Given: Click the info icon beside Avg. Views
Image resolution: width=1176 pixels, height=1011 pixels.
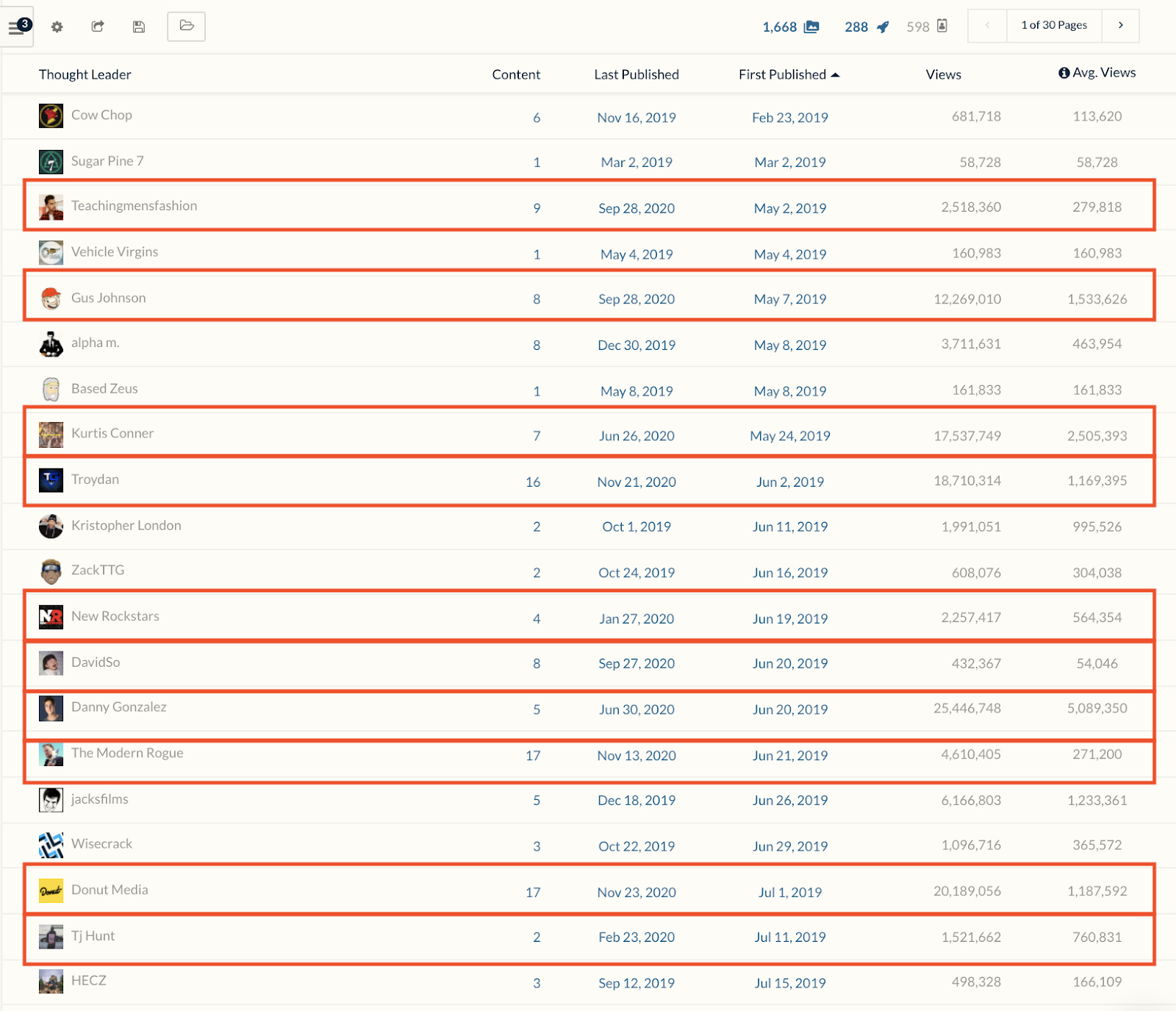Looking at the screenshot, I should (x=1064, y=73).
